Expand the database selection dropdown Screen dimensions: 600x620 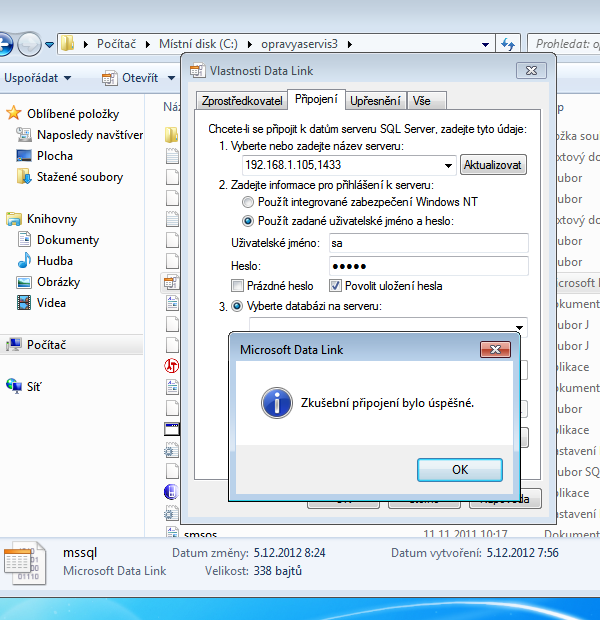(x=519, y=327)
